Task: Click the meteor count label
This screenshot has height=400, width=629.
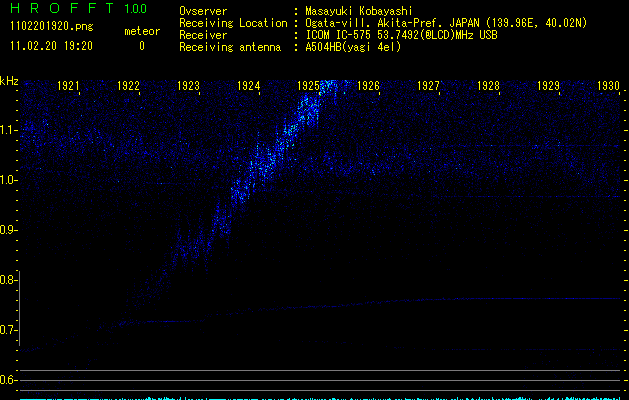Action: [142, 31]
